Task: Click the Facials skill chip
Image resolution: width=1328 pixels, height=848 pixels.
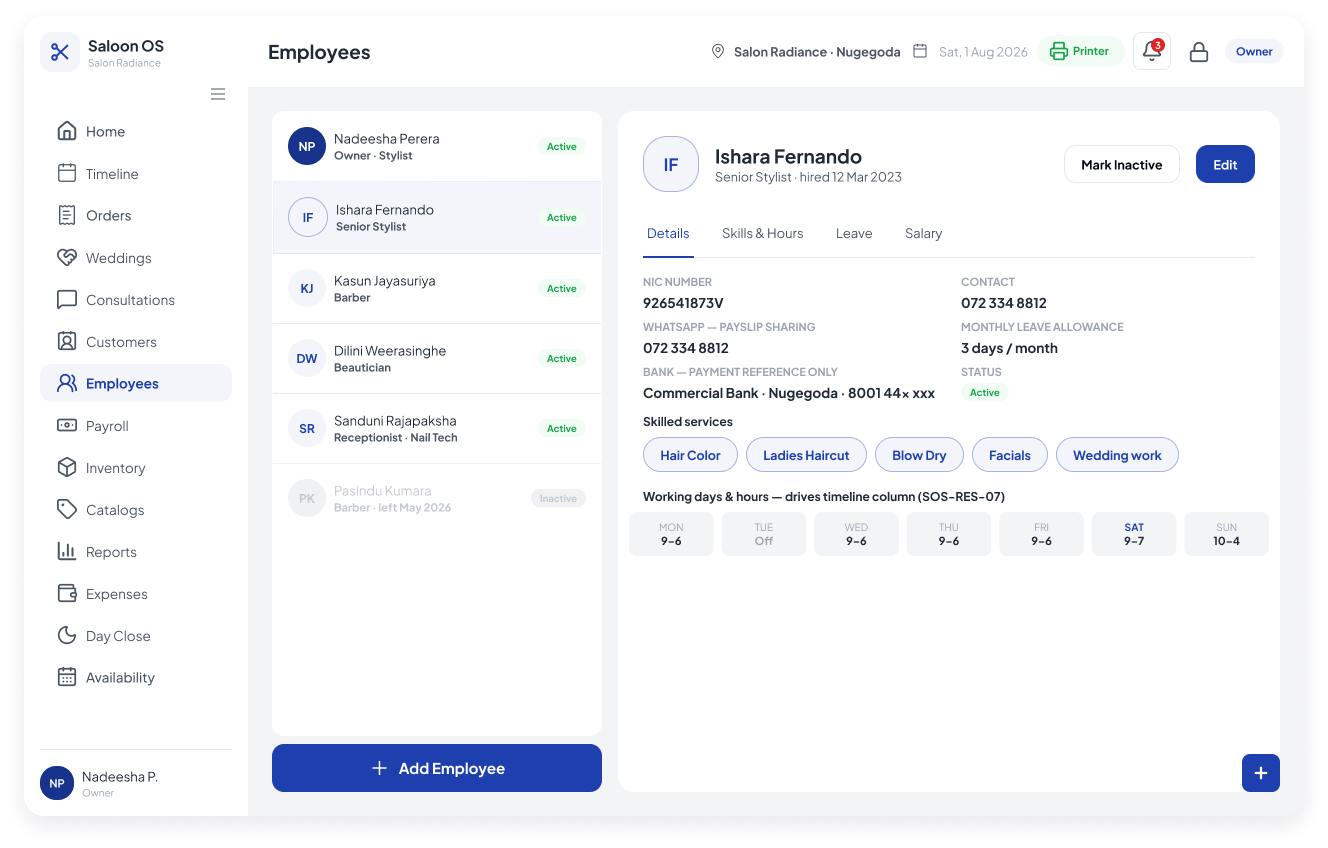Action: click(1010, 455)
